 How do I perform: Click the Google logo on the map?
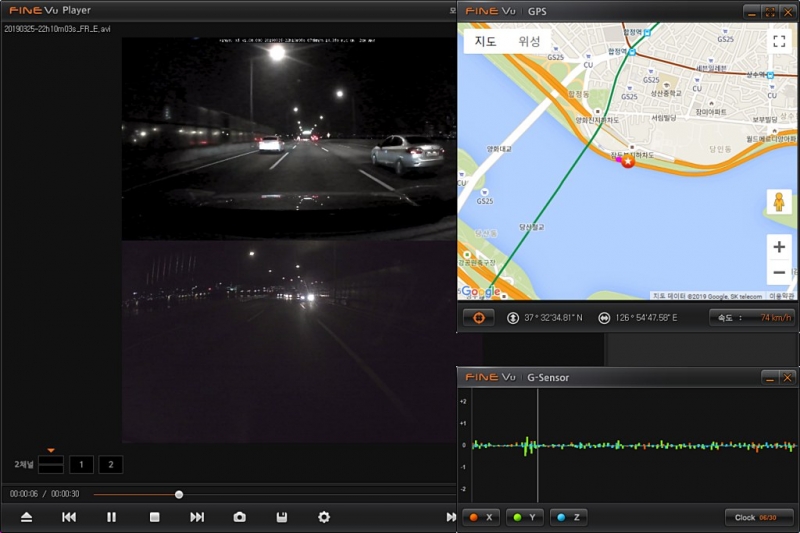[481, 292]
